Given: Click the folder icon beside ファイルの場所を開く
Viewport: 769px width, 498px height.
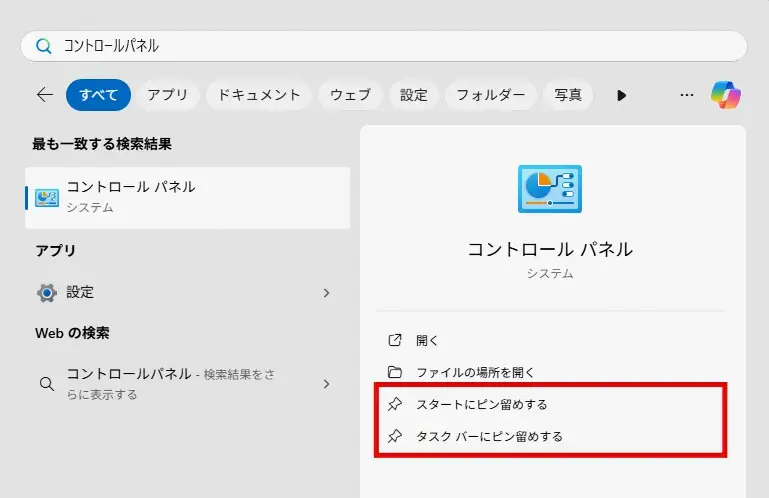Looking at the screenshot, I should pyautogui.click(x=395, y=372).
